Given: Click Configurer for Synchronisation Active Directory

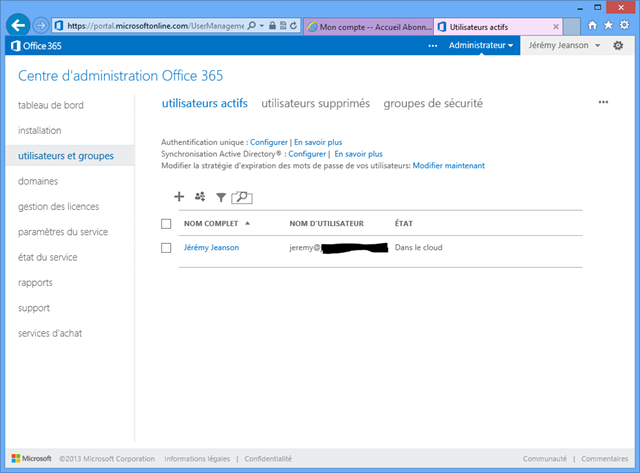Looking at the screenshot, I should click(307, 154).
